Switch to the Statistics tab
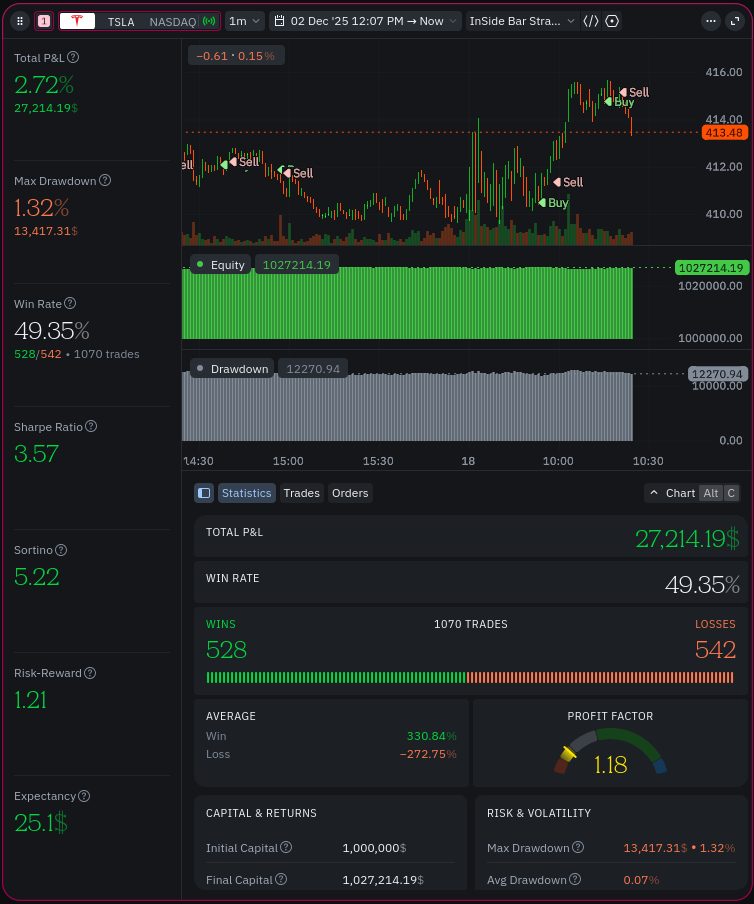The height and width of the screenshot is (904, 754). (247, 493)
